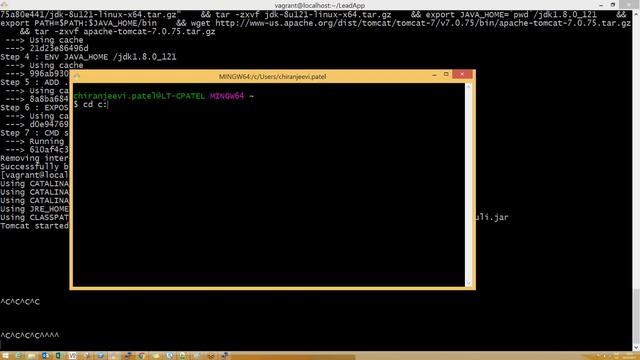640x360 pixels.
Task: Click the 'Step 4 : ENV JAVA_HOME' line
Action: 88,57
